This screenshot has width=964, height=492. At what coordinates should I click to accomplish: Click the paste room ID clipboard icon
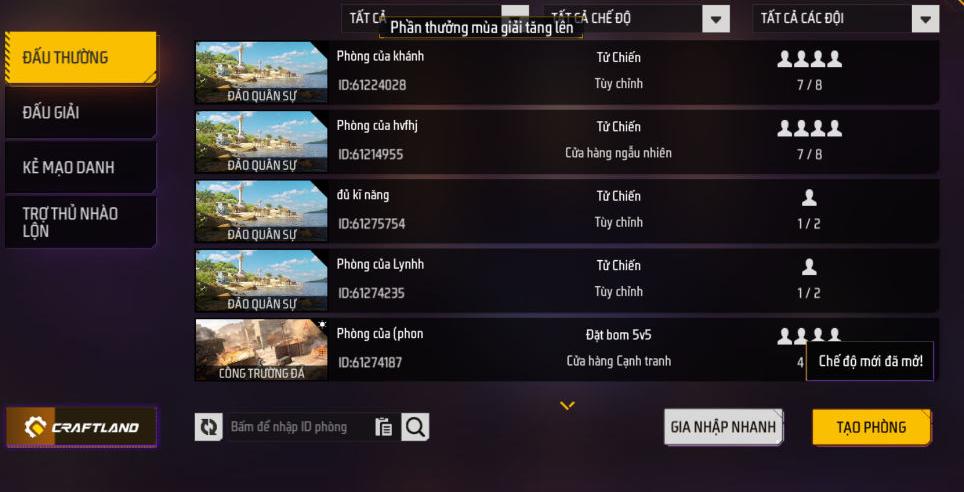coord(384,427)
